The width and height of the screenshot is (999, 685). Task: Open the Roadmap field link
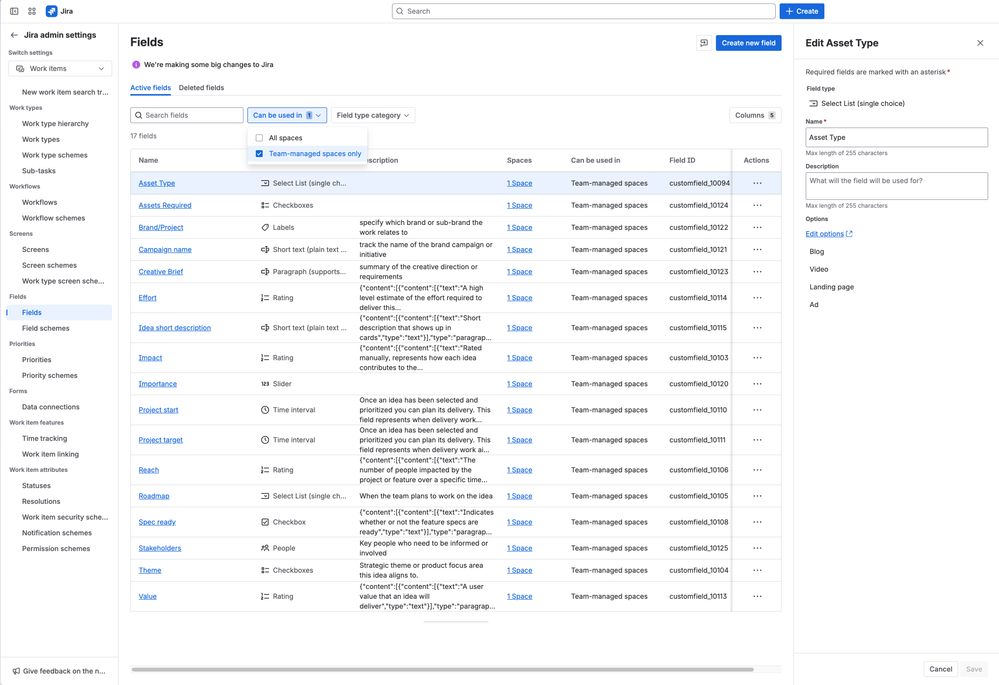click(154, 496)
